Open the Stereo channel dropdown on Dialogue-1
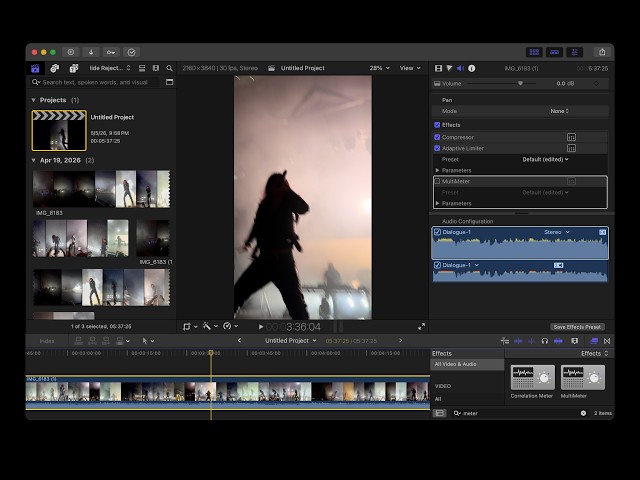 557,232
